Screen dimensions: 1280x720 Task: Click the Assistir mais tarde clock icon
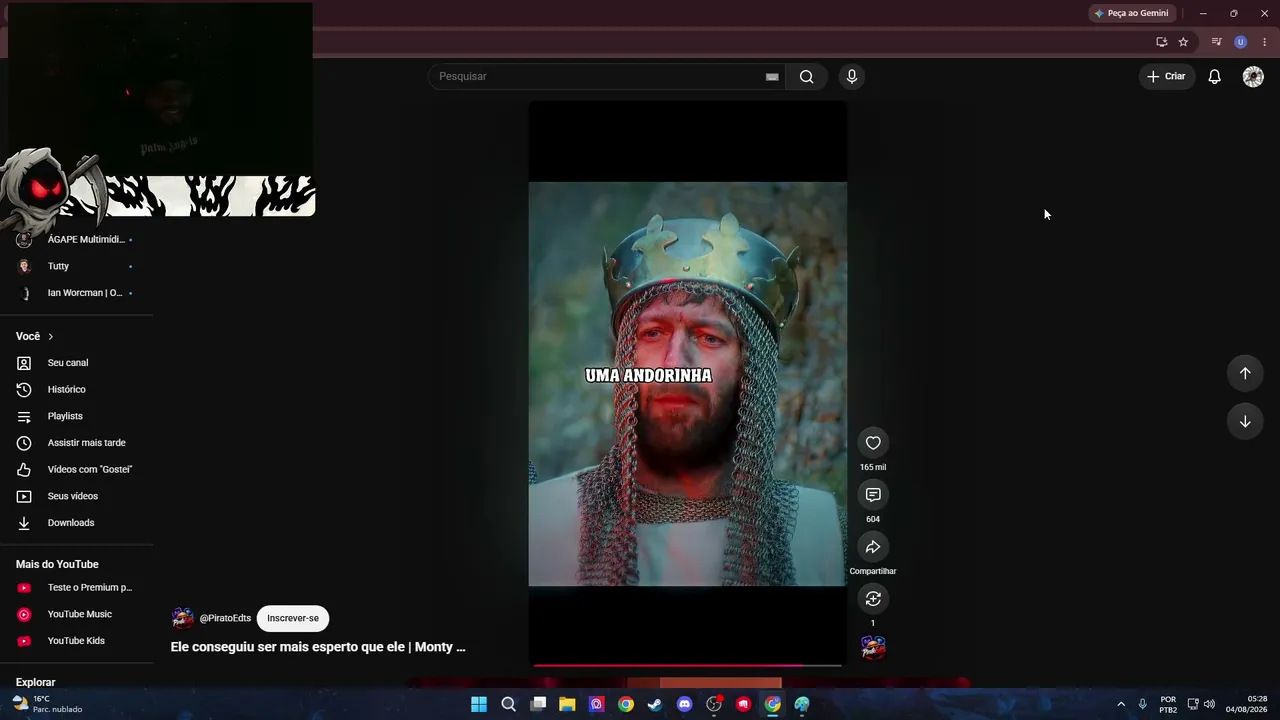(24, 443)
